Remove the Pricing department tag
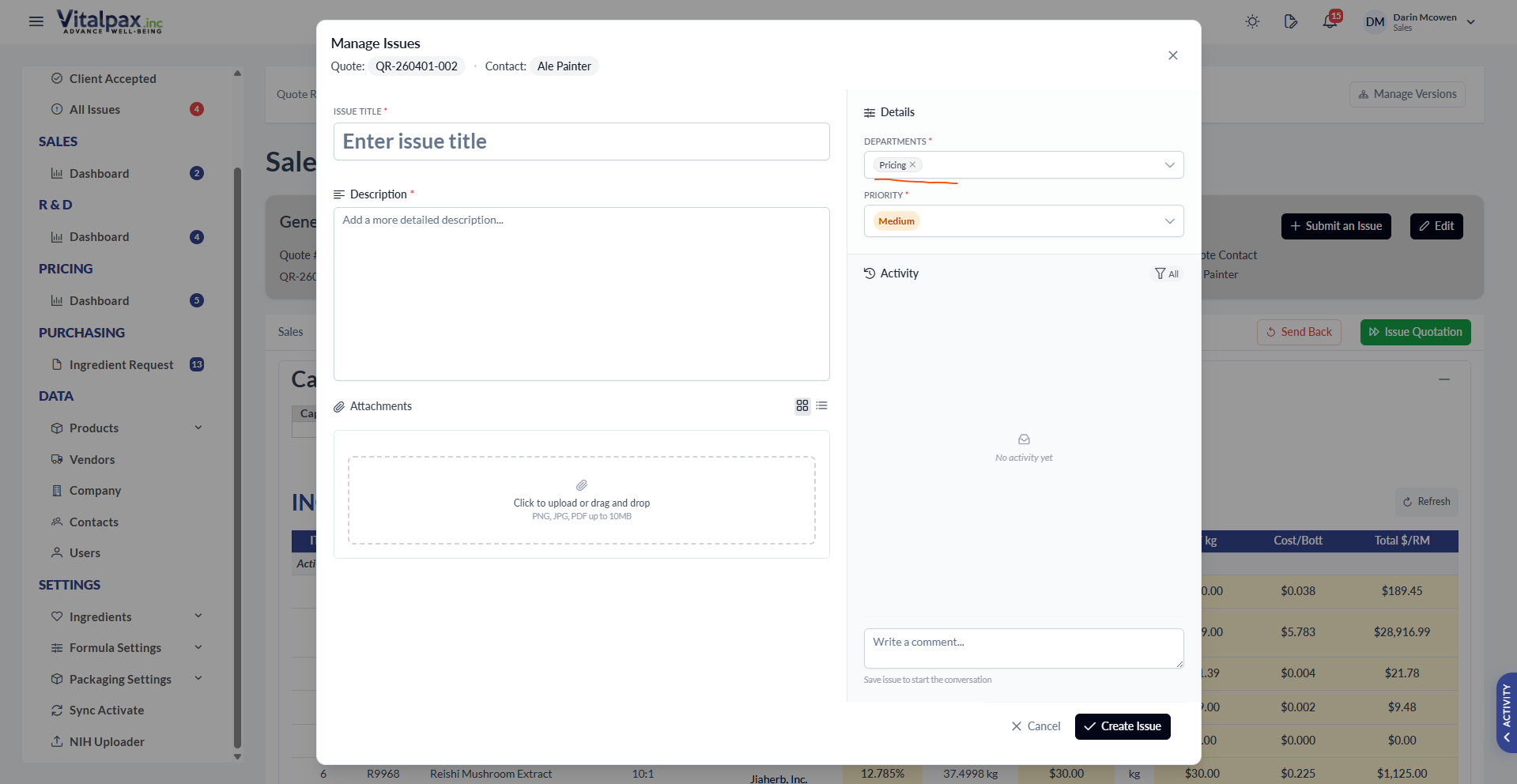This screenshot has height=784, width=1517. click(914, 164)
